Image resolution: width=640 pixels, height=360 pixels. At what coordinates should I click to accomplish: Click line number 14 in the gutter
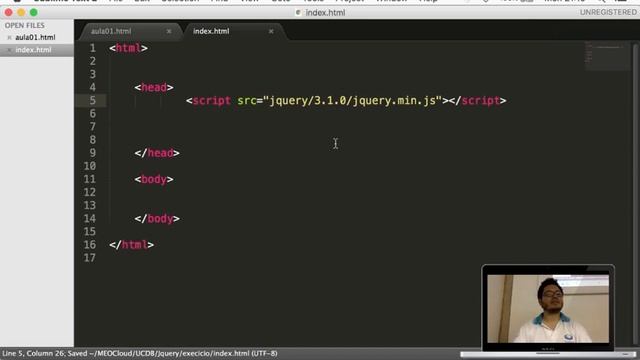point(90,219)
